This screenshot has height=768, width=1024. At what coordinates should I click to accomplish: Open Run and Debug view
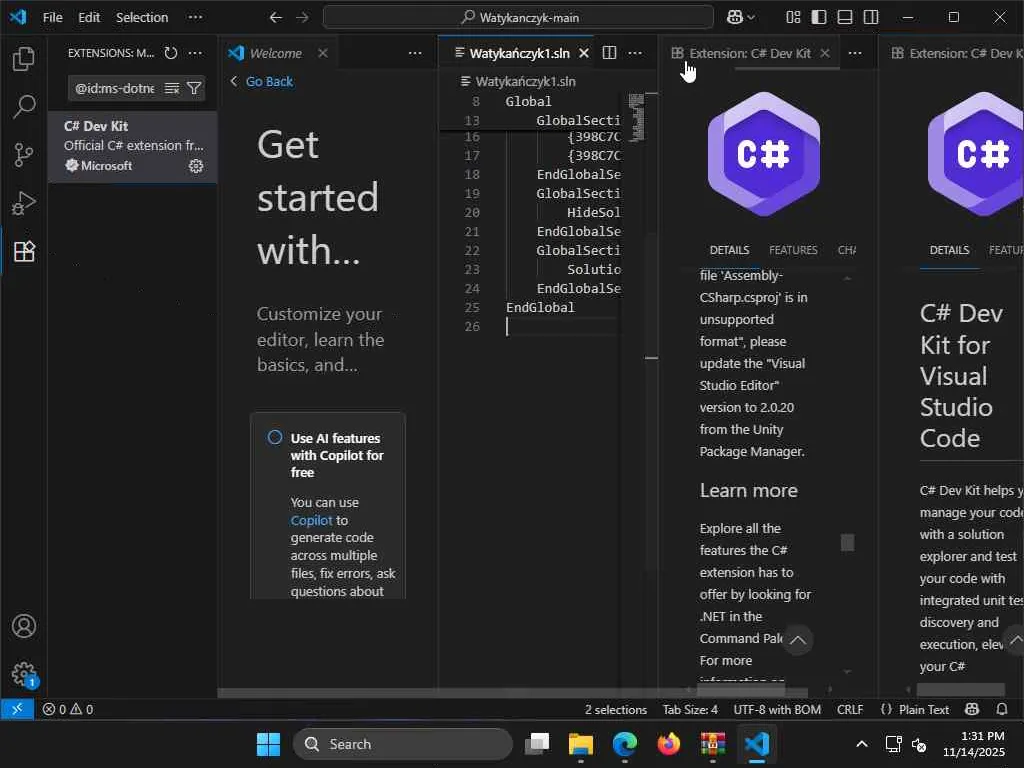24,203
